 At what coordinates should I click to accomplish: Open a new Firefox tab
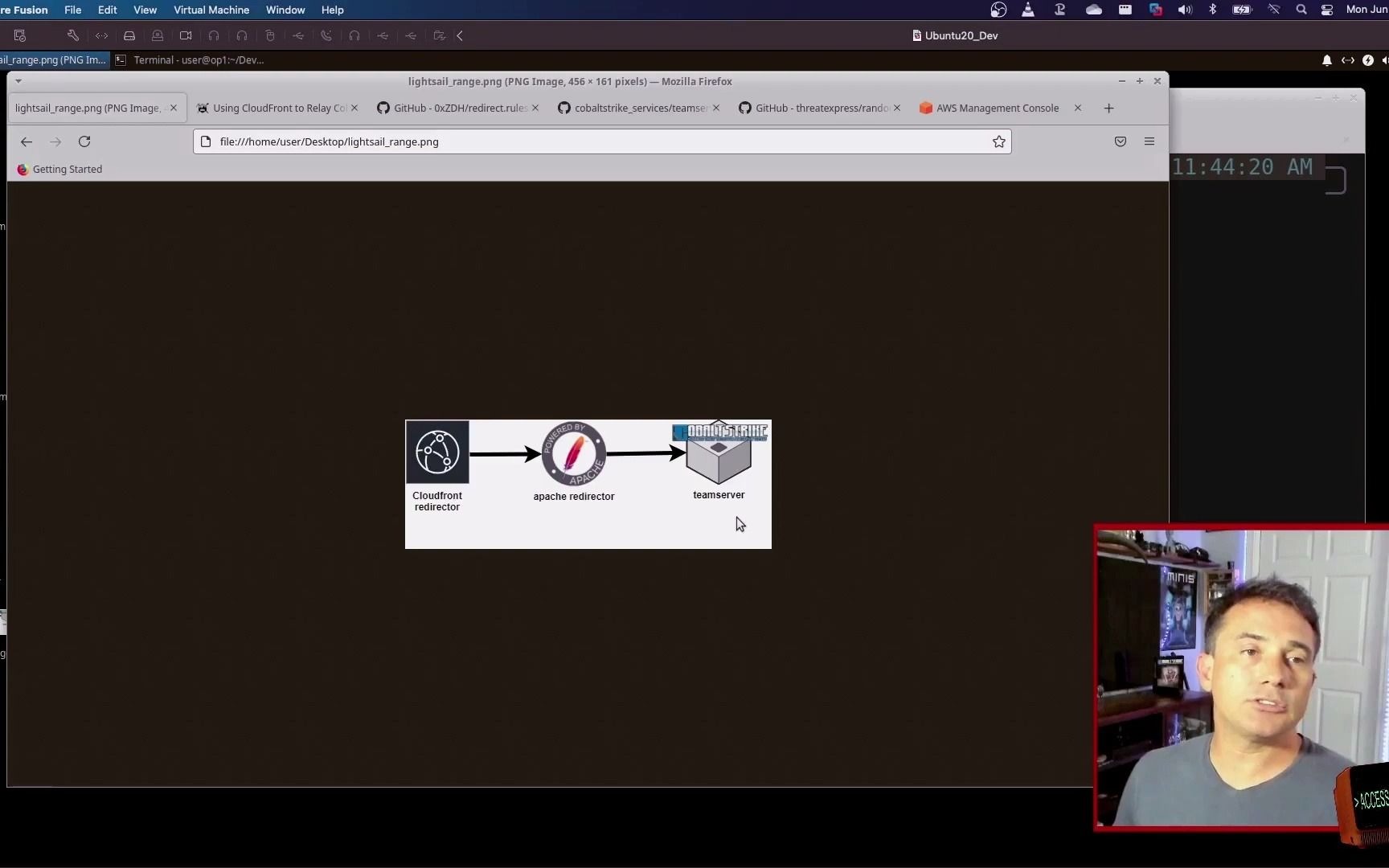pyautogui.click(x=1109, y=108)
